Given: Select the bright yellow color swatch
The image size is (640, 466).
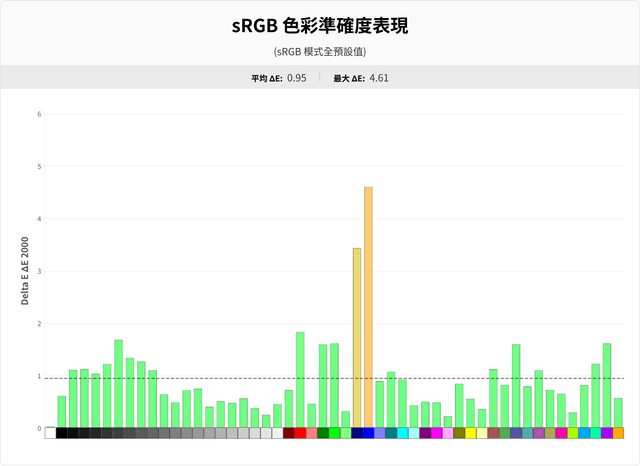Looking at the screenshot, I should 471,433.
